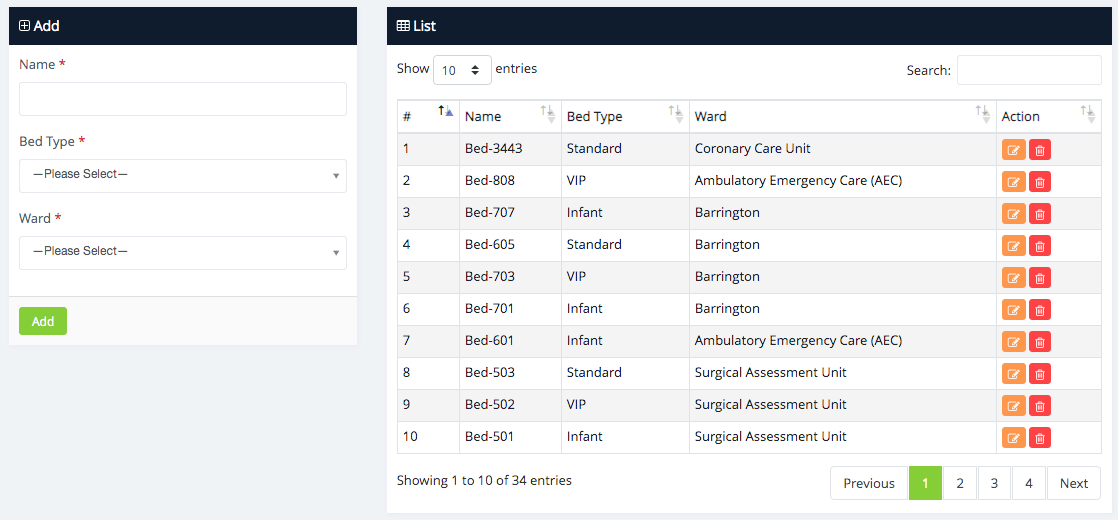Image resolution: width=1118 pixels, height=520 pixels.
Task: Delete the Bed-501 entry
Action: click(x=1040, y=437)
